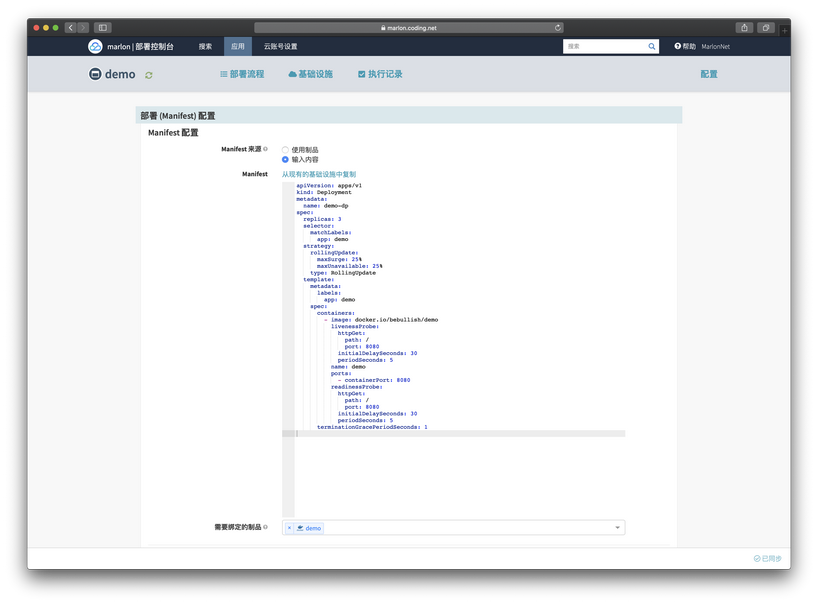Expand the bound artifacts dropdown arrow
Viewport: 818px width, 605px height.
coord(617,528)
